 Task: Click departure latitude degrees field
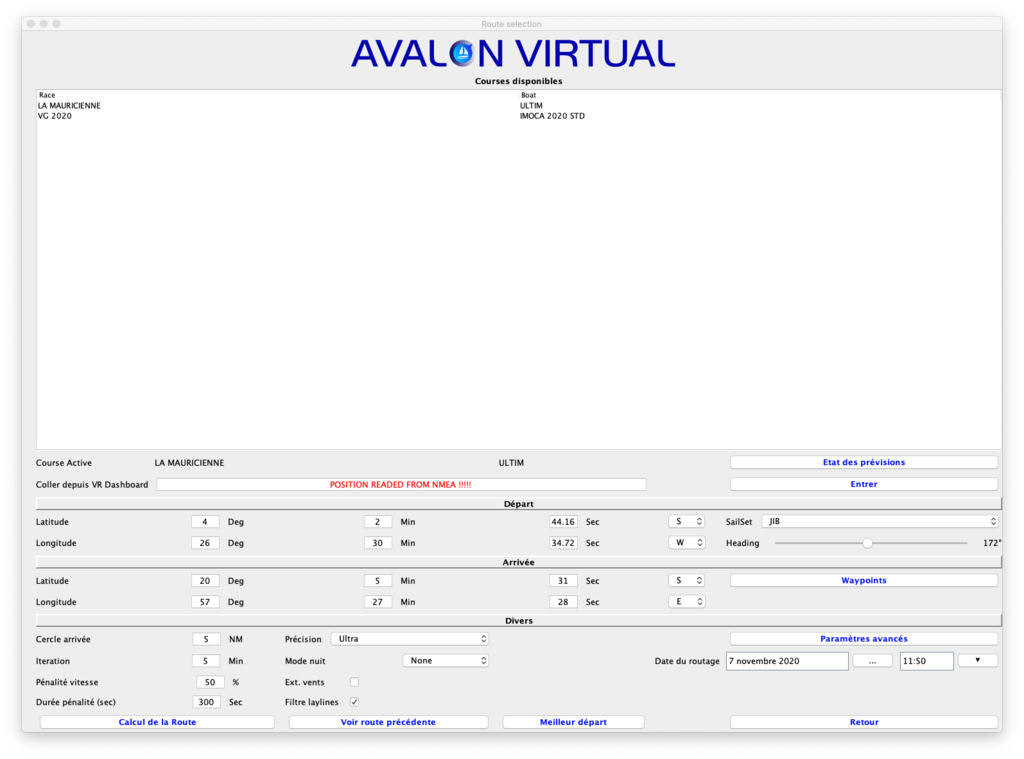[x=205, y=522]
